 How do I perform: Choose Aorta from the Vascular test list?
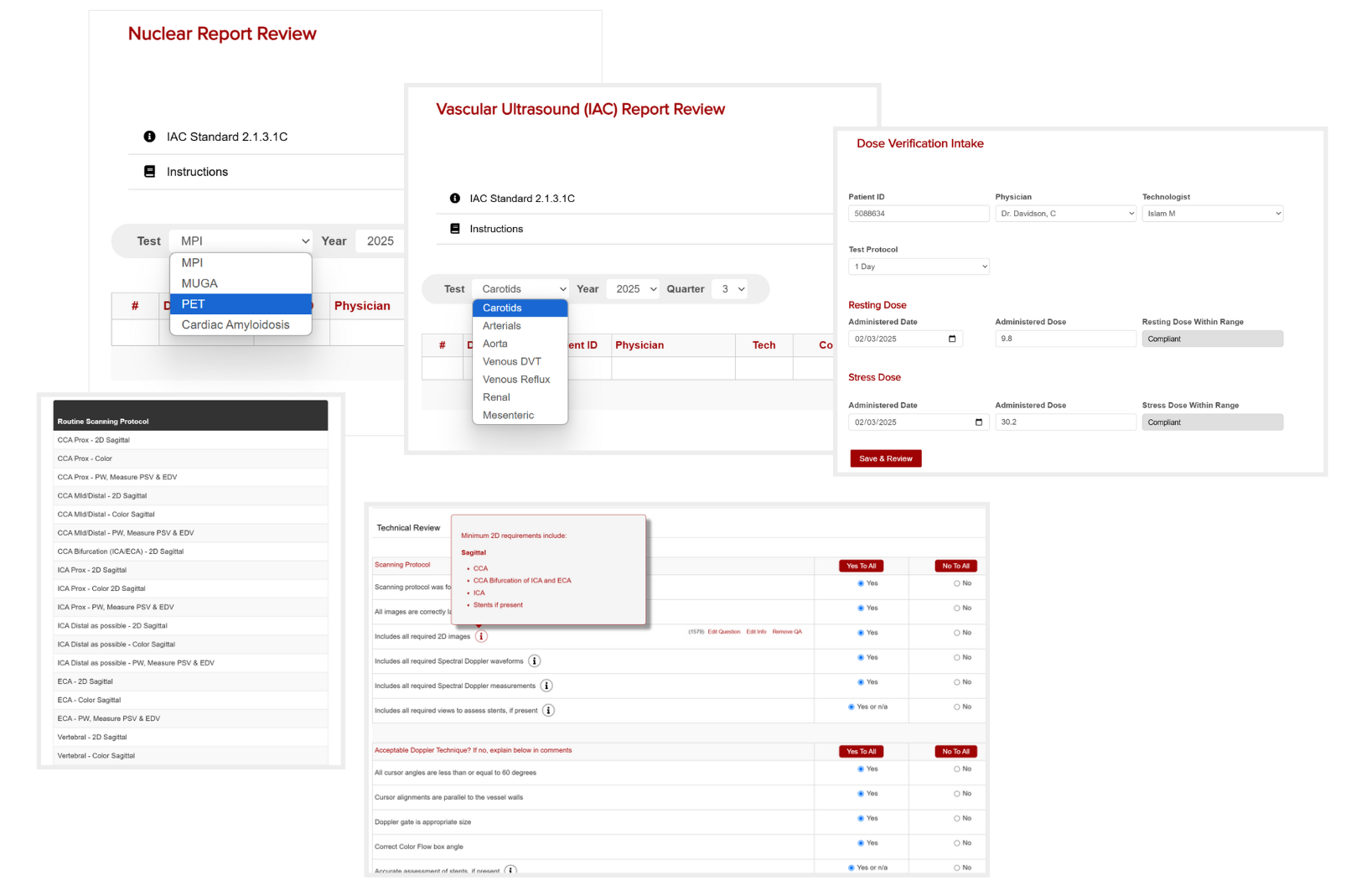(520, 344)
